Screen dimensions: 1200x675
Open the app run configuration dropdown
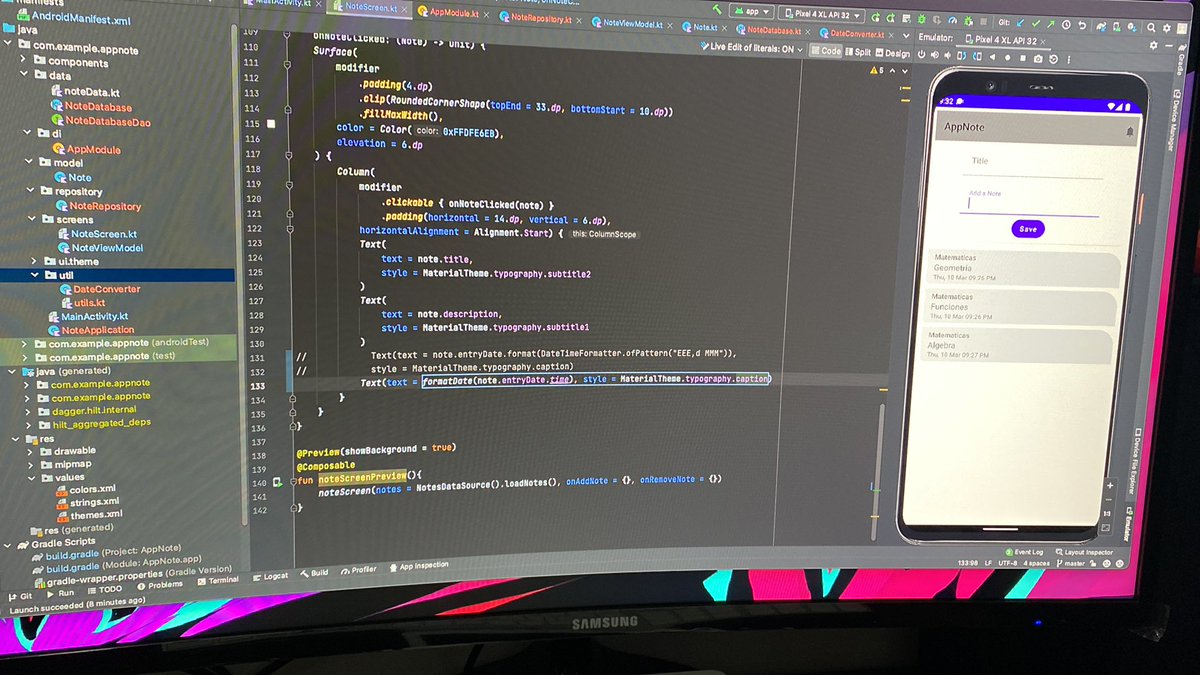pos(751,12)
